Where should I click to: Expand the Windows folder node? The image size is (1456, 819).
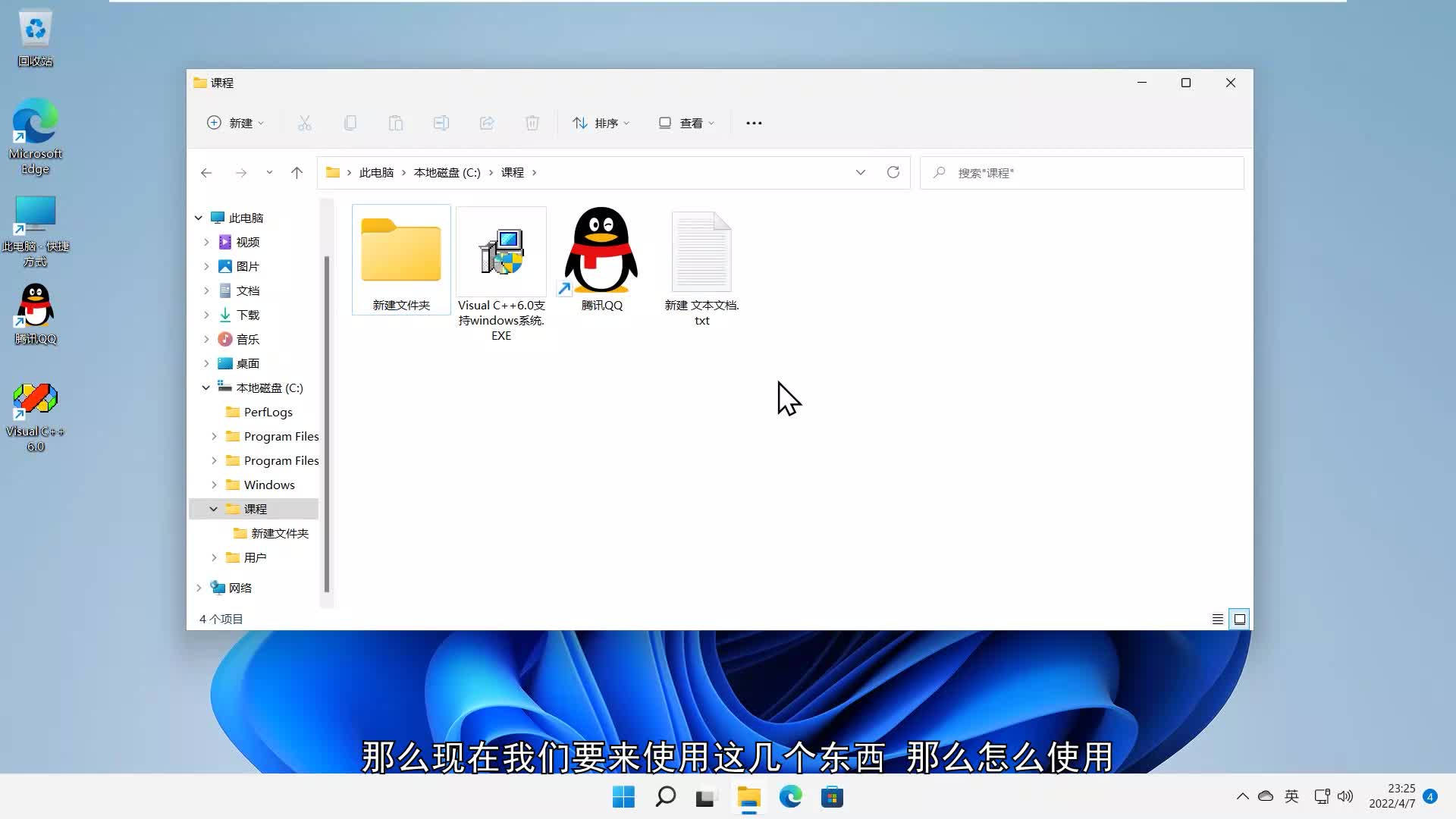214,485
